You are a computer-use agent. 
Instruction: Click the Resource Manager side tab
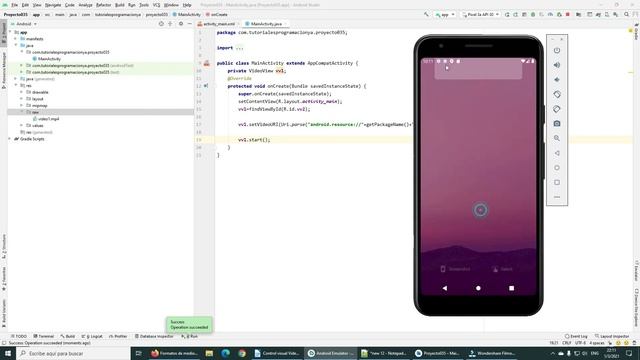pyautogui.click(x=4, y=70)
